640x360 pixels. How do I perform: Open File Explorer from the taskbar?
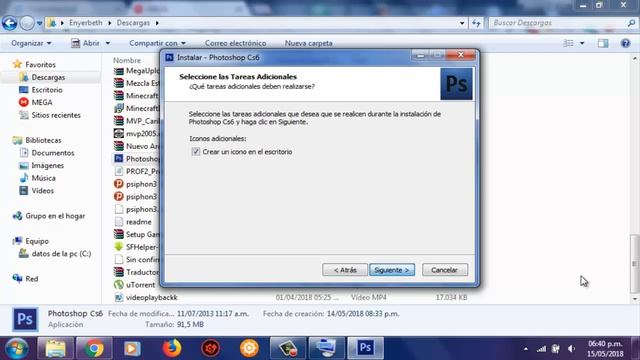(x=56, y=349)
